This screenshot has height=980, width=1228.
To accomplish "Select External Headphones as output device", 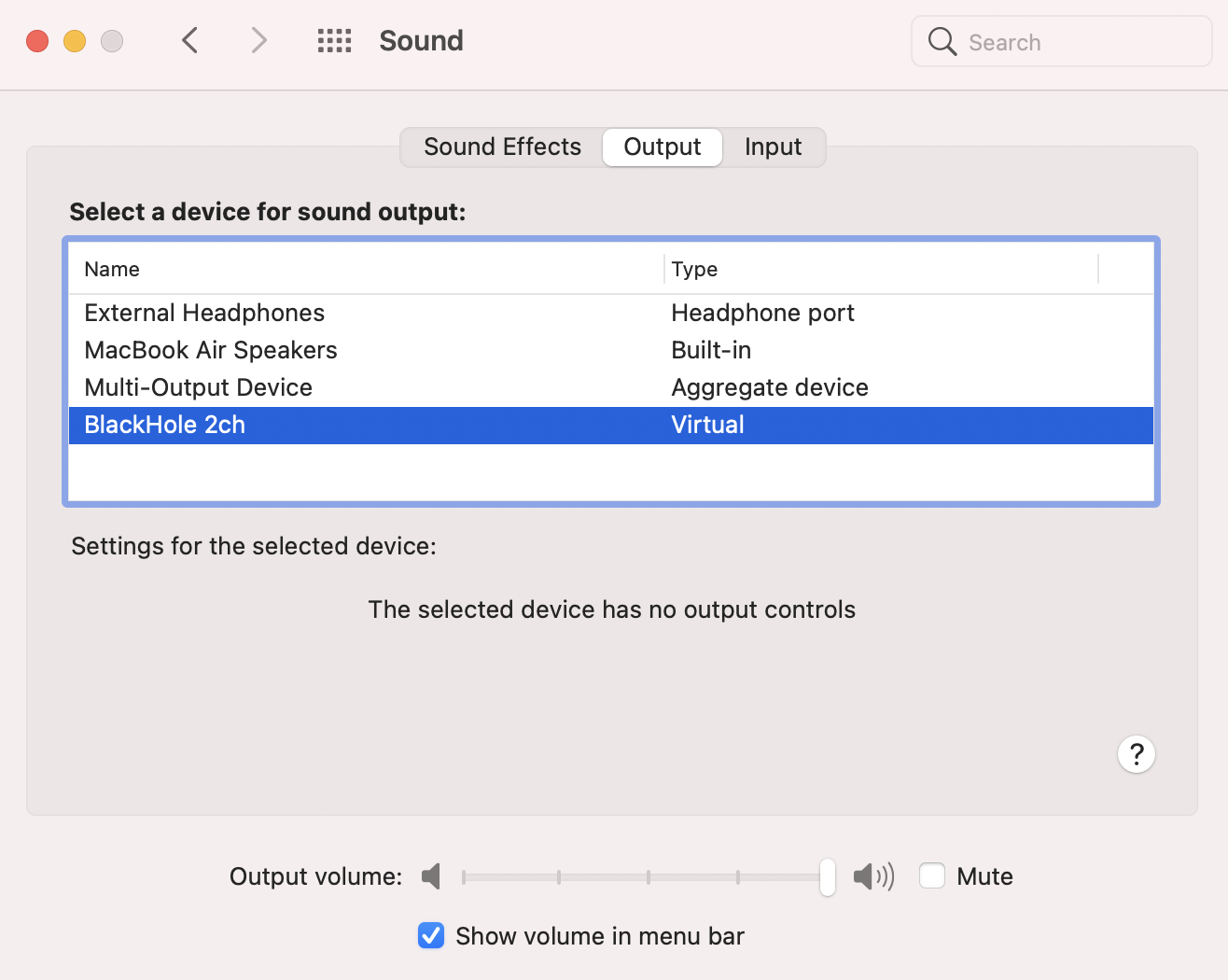I will tap(204, 313).
